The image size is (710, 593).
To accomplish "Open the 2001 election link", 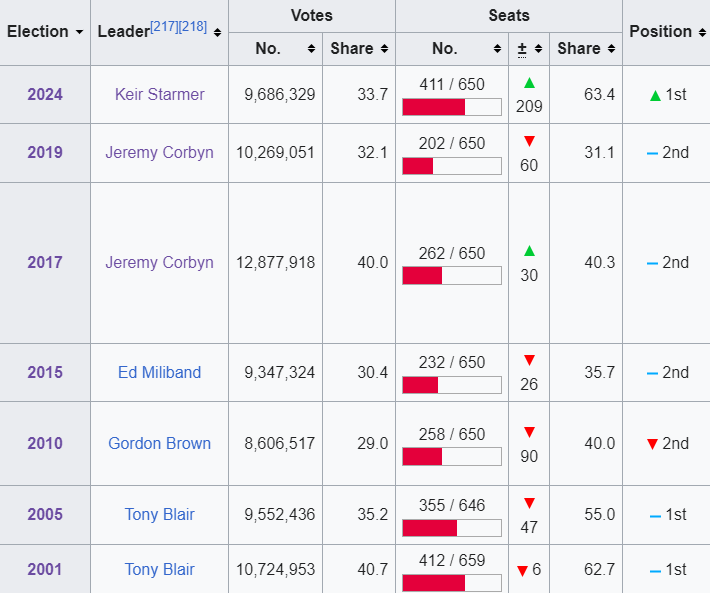I will coord(45,569).
